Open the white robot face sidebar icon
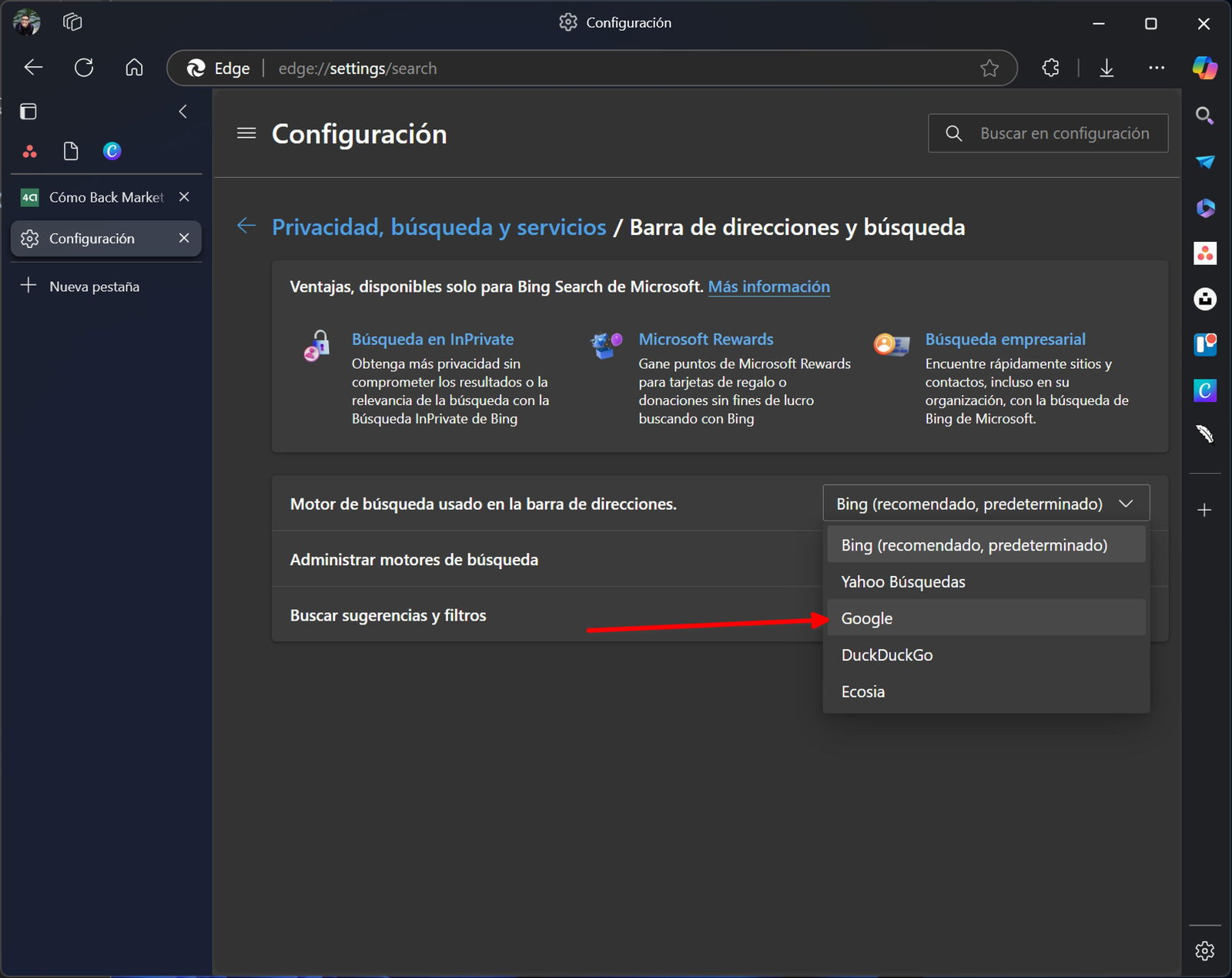This screenshot has height=978, width=1232. tap(1205, 299)
